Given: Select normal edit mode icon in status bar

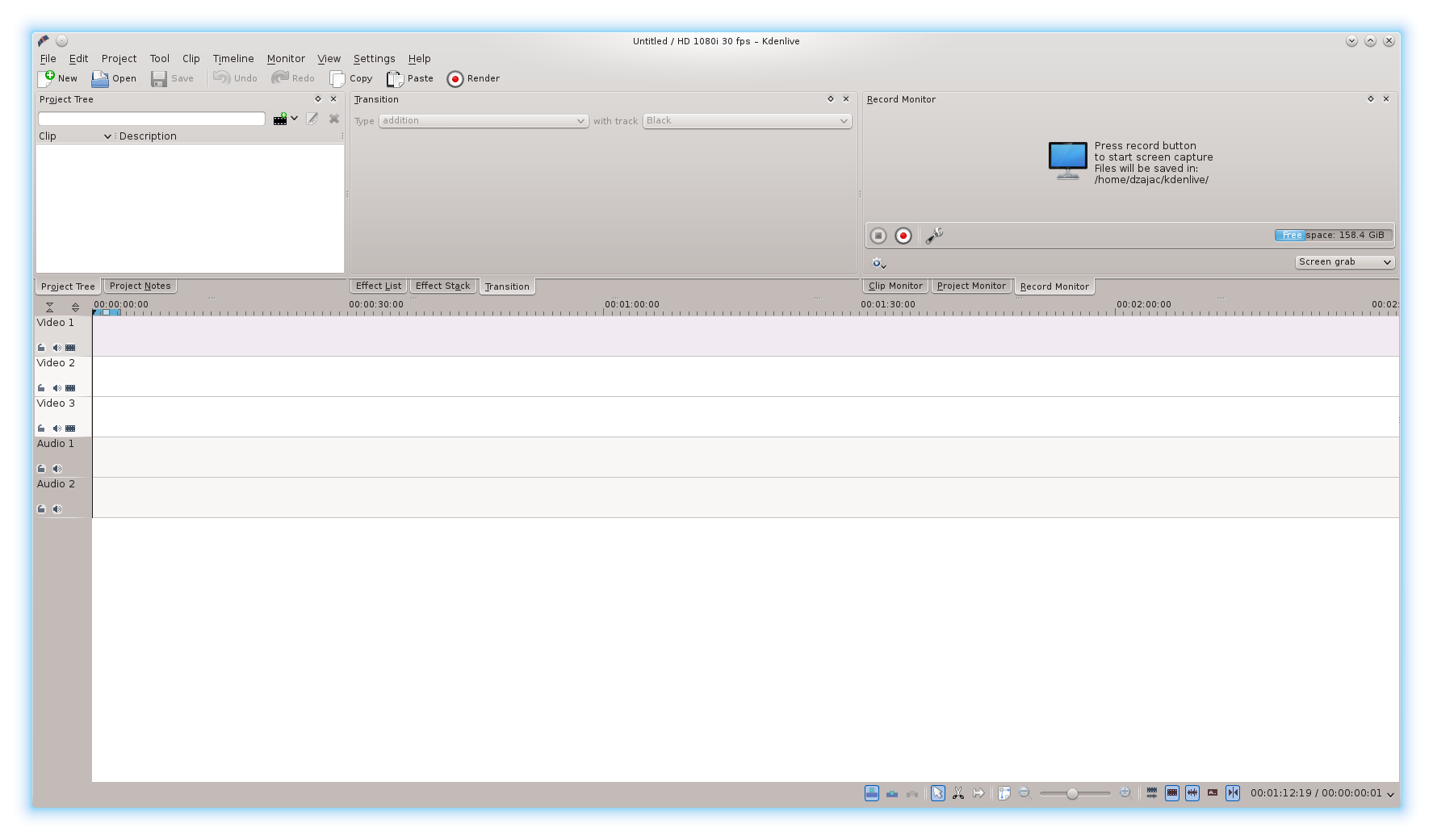Looking at the screenshot, I should click(x=872, y=793).
